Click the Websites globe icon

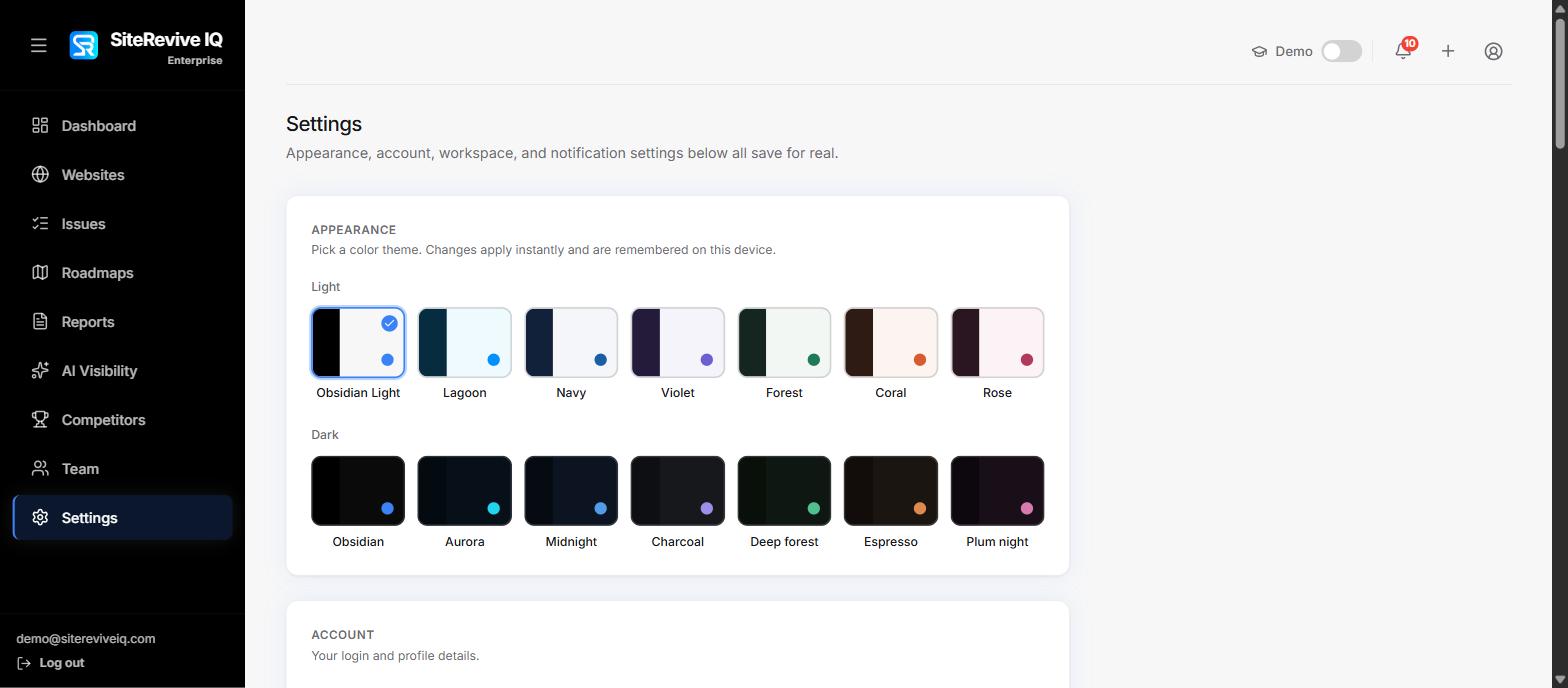click(x=40, y=174)
